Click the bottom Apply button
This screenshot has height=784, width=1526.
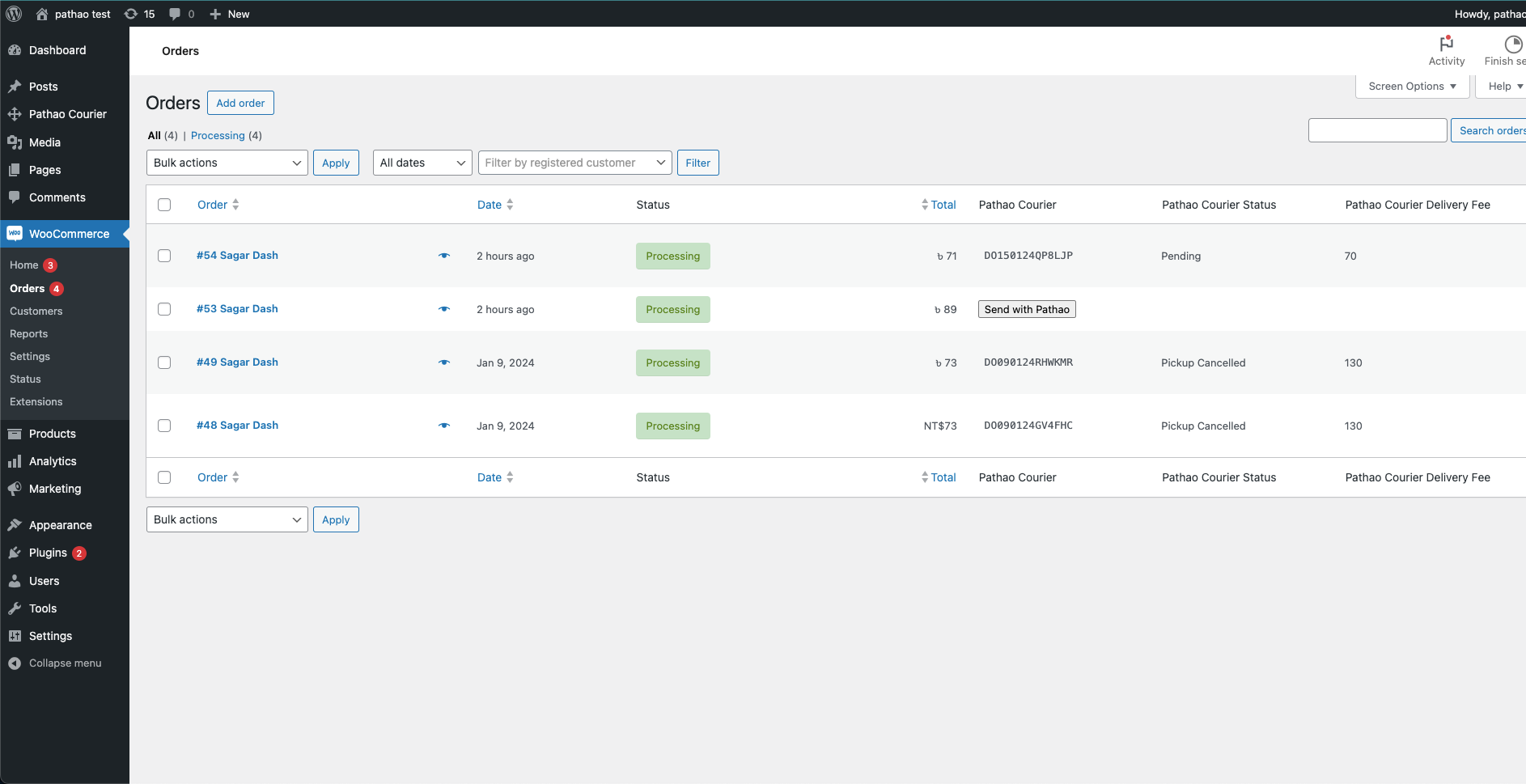336,519
